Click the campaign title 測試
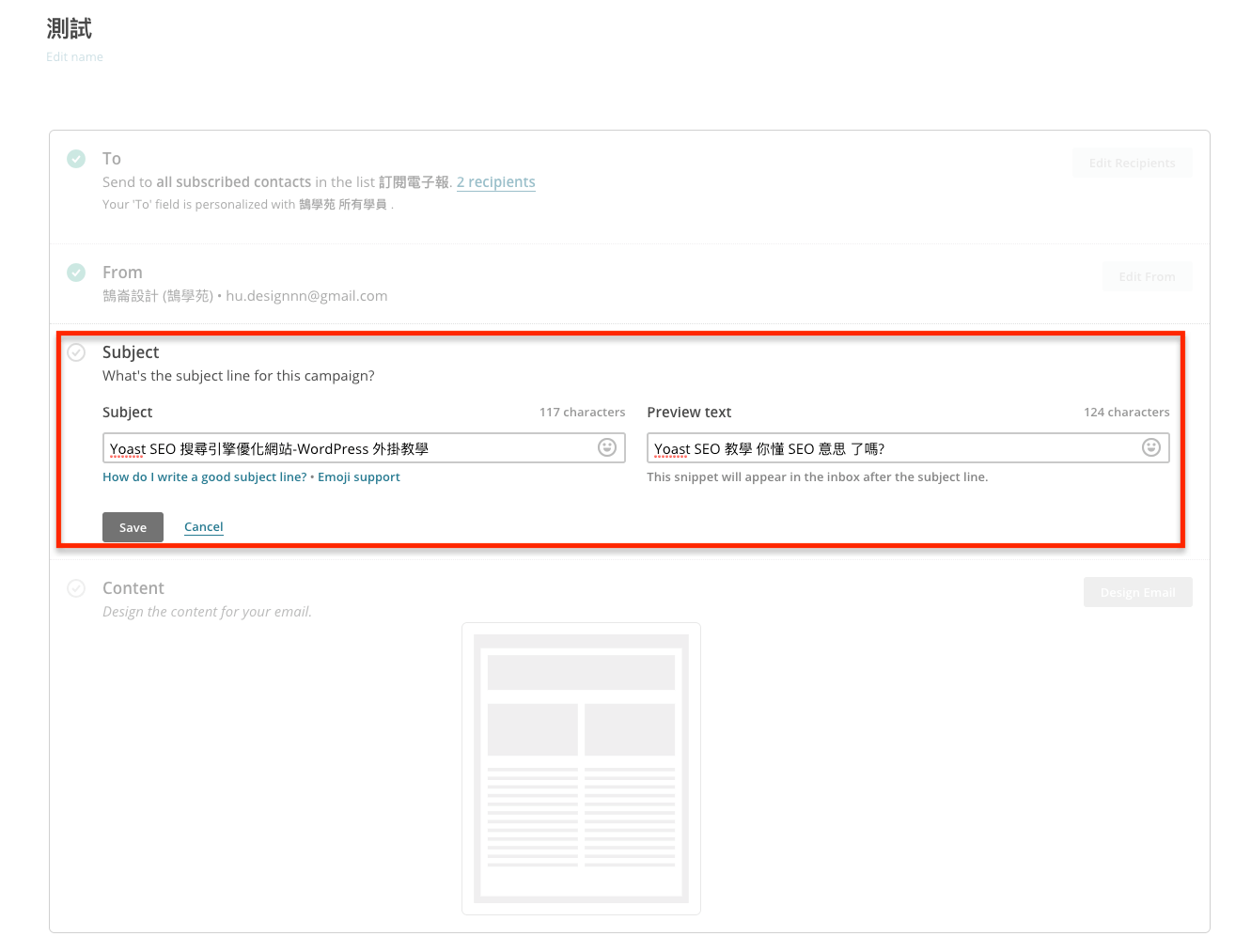Viewport: 1251px width, 952px height. [70, 29]
